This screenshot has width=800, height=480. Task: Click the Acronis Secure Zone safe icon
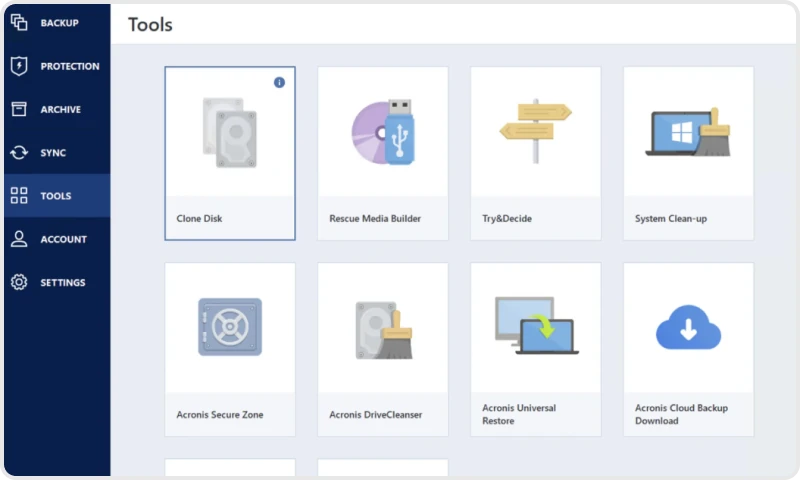[230, 327]
